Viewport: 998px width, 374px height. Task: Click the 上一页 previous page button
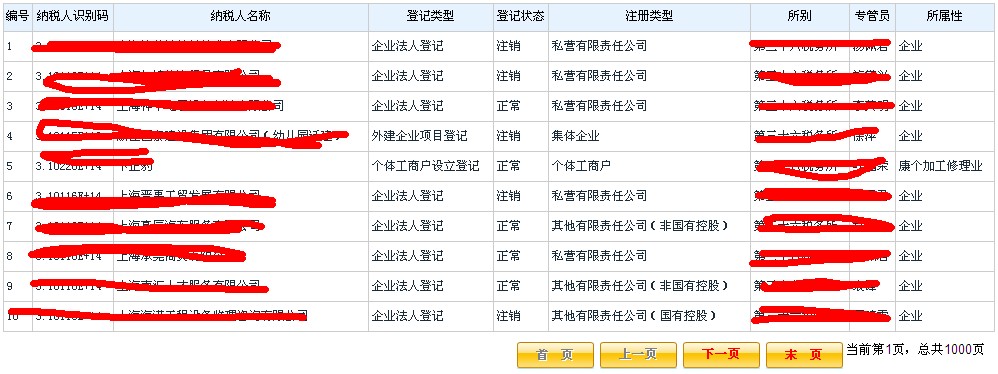click(638, 355)
